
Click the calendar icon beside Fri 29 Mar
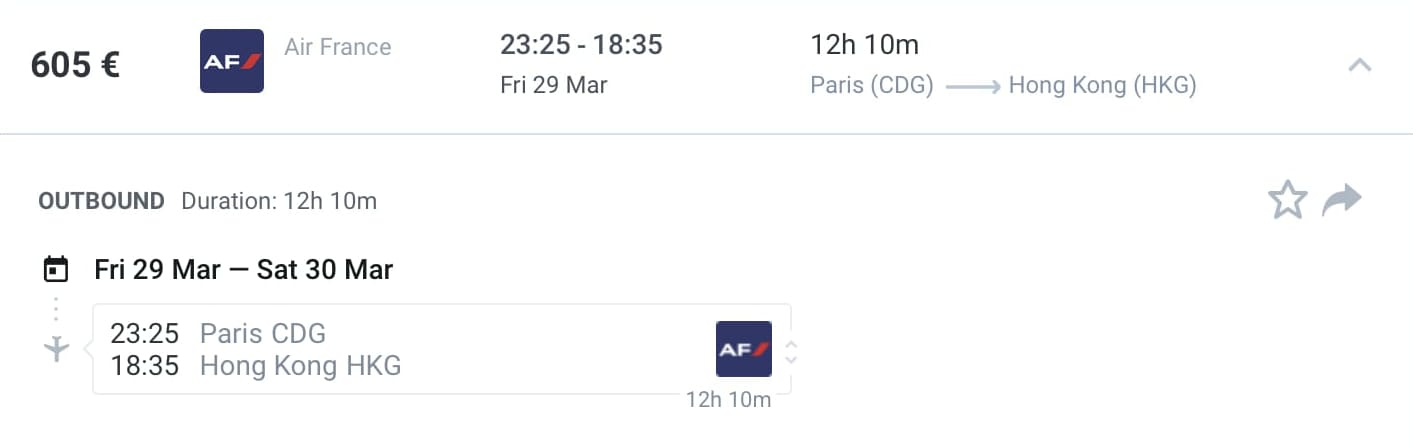pyautogui.click(x=56, y=269)
